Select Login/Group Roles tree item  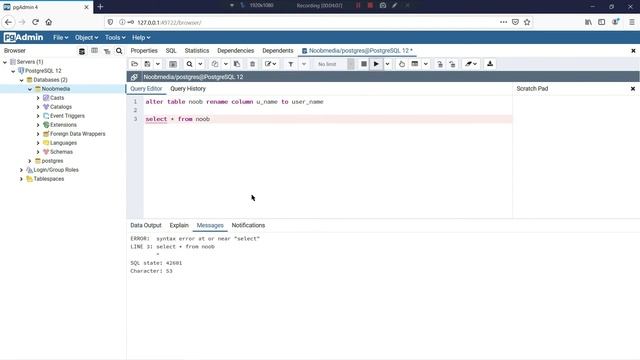tap(56, 170)
